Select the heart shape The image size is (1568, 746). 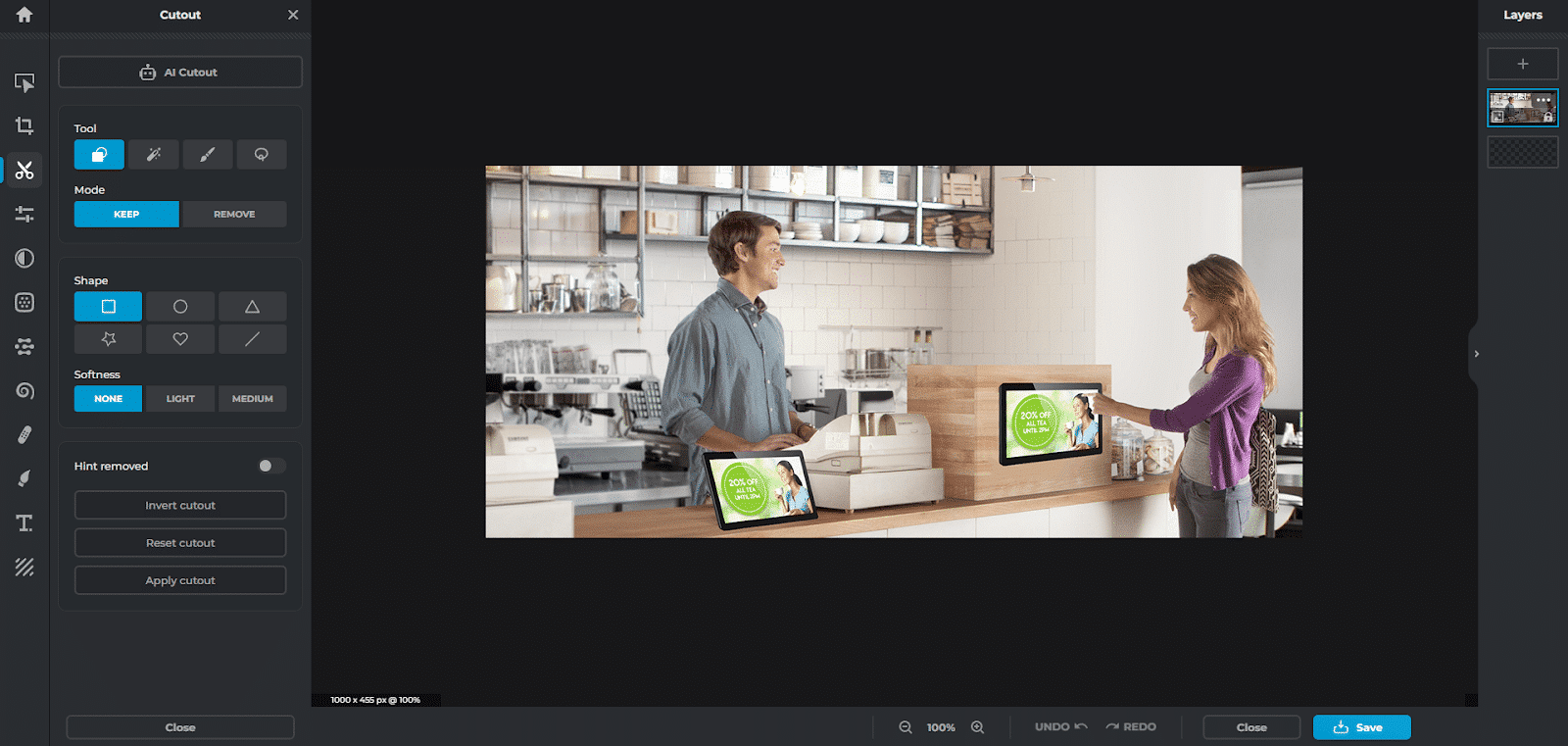tap(180, 339)
